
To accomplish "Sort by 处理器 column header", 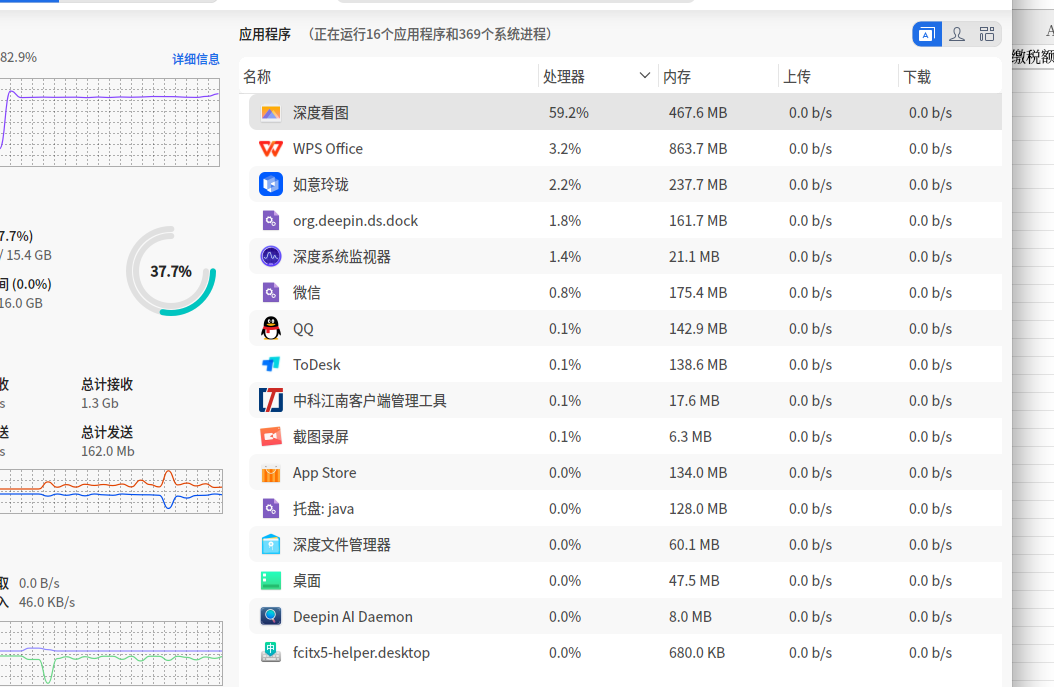I will [598, 77].
